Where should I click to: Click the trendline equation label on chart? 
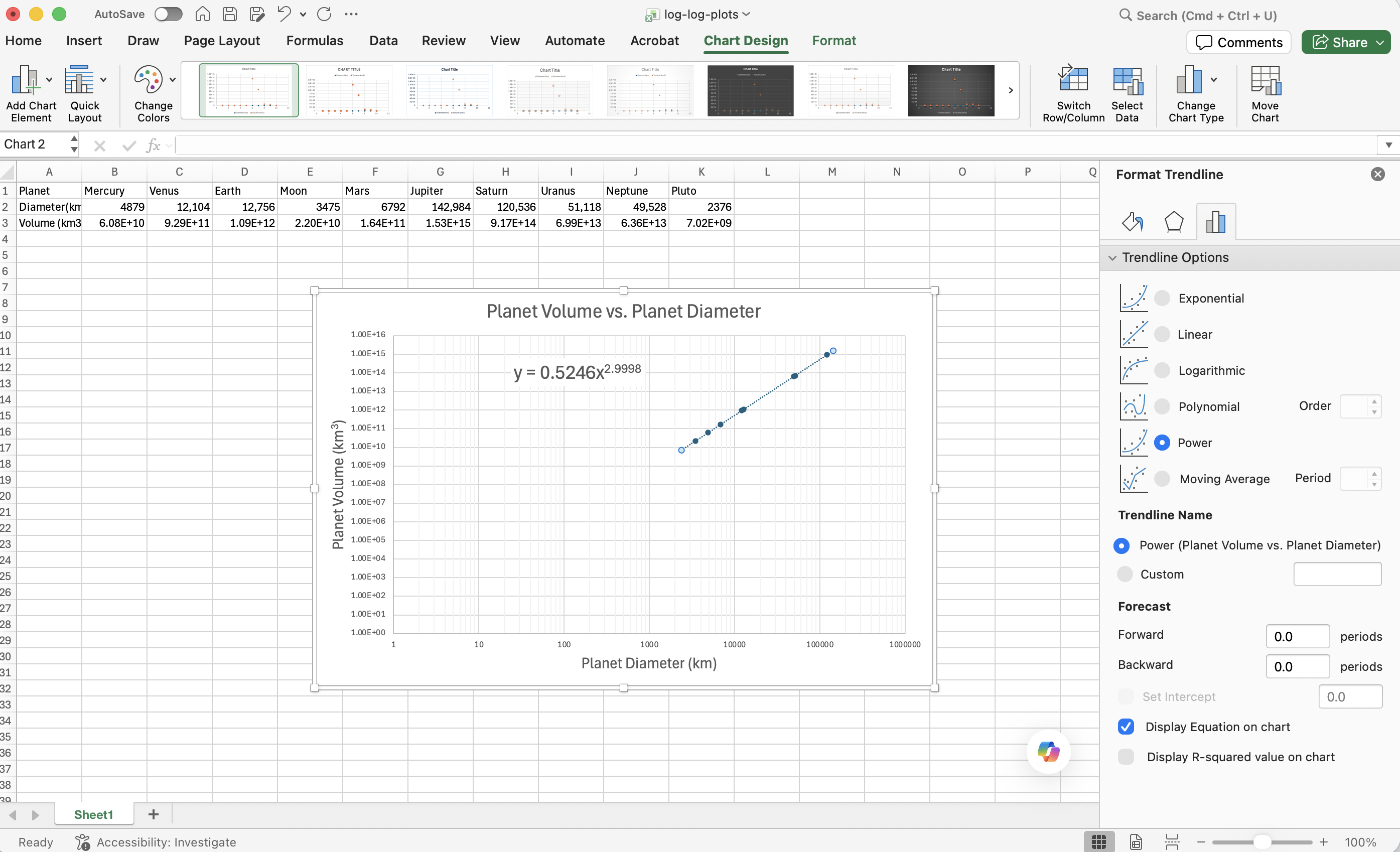coord(577,372)
